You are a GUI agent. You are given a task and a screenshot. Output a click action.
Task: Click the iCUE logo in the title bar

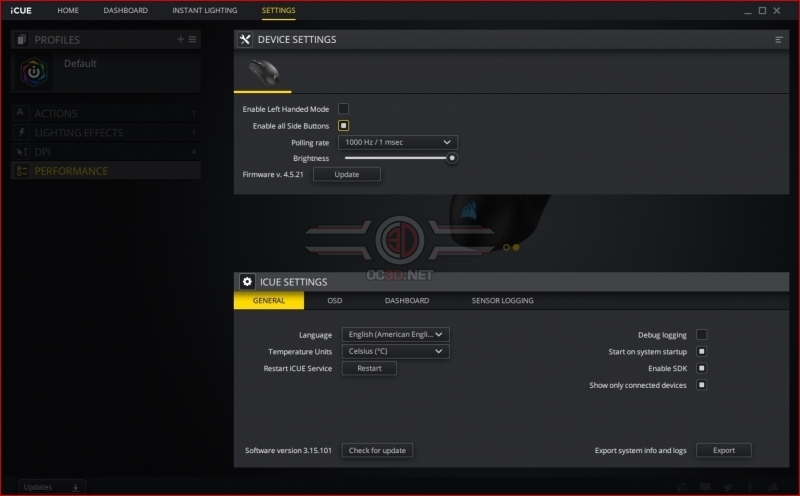coord(21,11)
